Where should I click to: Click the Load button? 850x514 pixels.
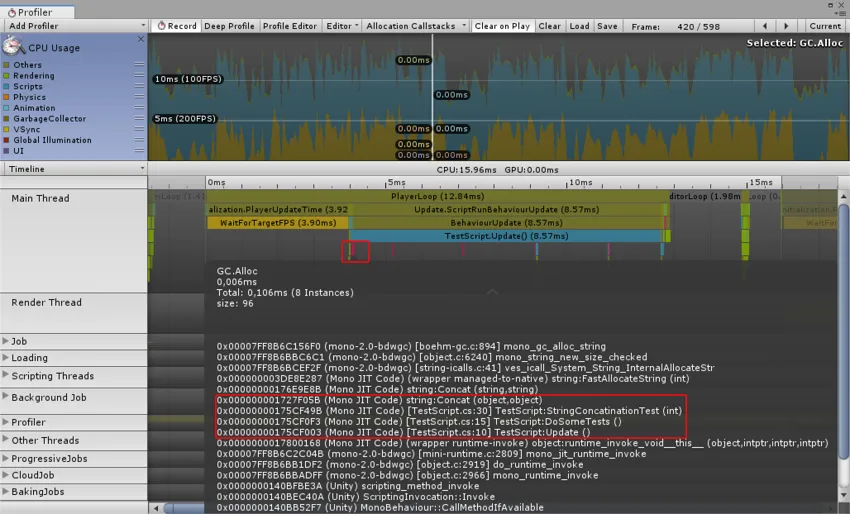pos(579,25)
